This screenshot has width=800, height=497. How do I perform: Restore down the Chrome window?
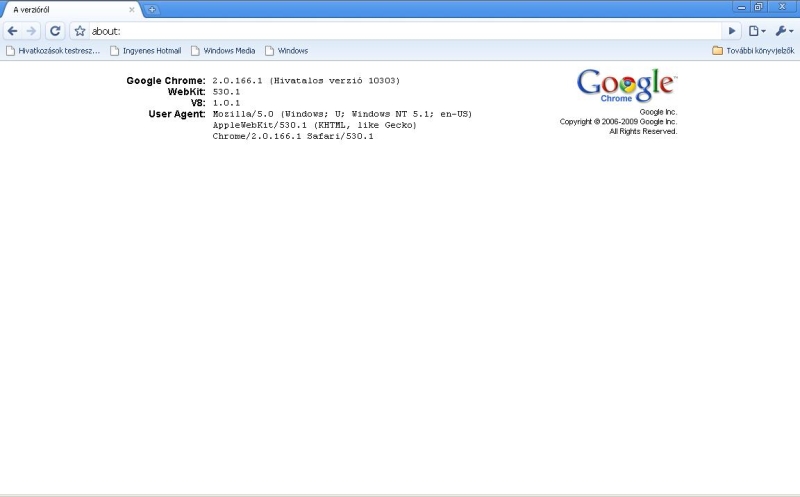(x=758, y=7)
